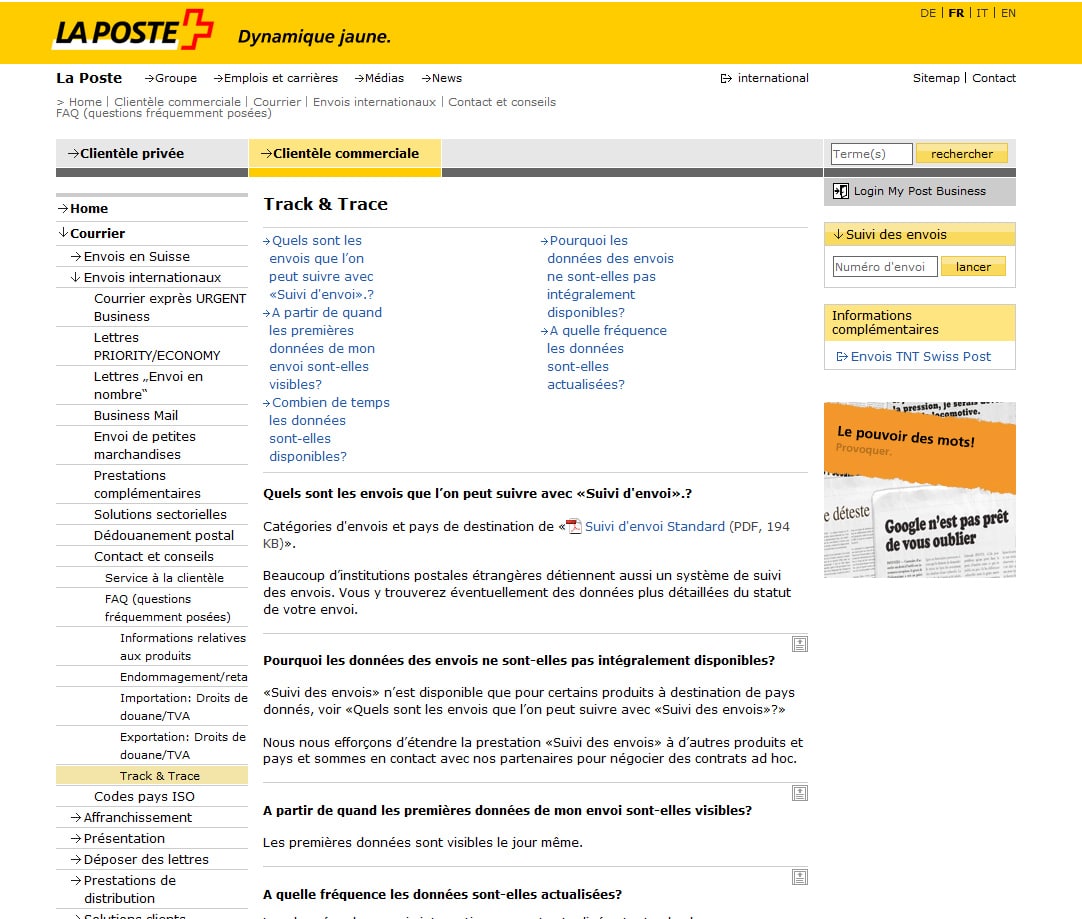The width and height of the screenshot is (1082, 919).
Task: Click Envois internationaux in breadcrumb
Action: pos(374,102)
